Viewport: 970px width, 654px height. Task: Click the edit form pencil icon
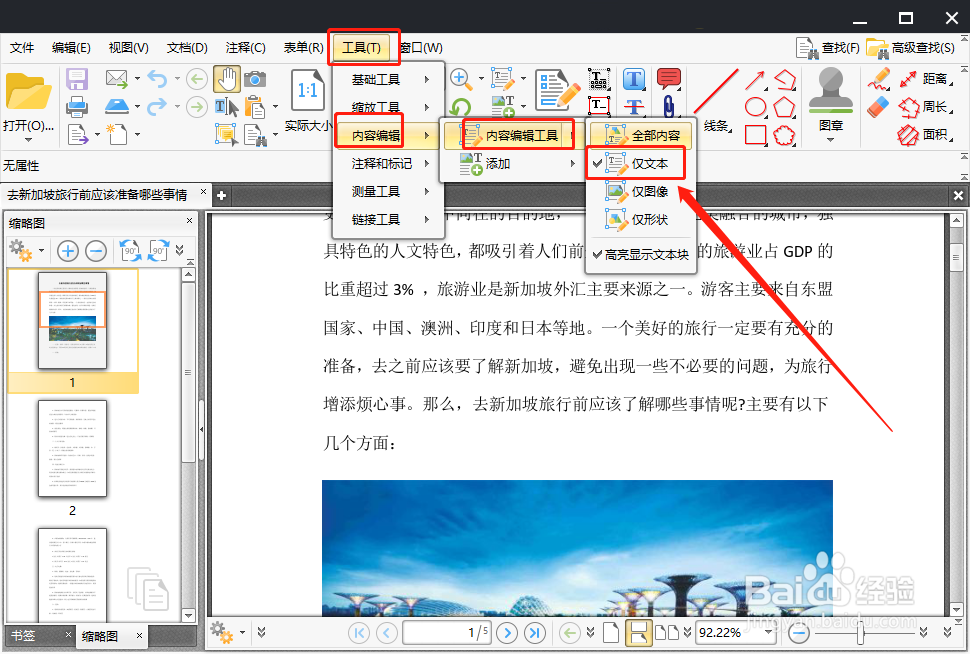(558, 90)
